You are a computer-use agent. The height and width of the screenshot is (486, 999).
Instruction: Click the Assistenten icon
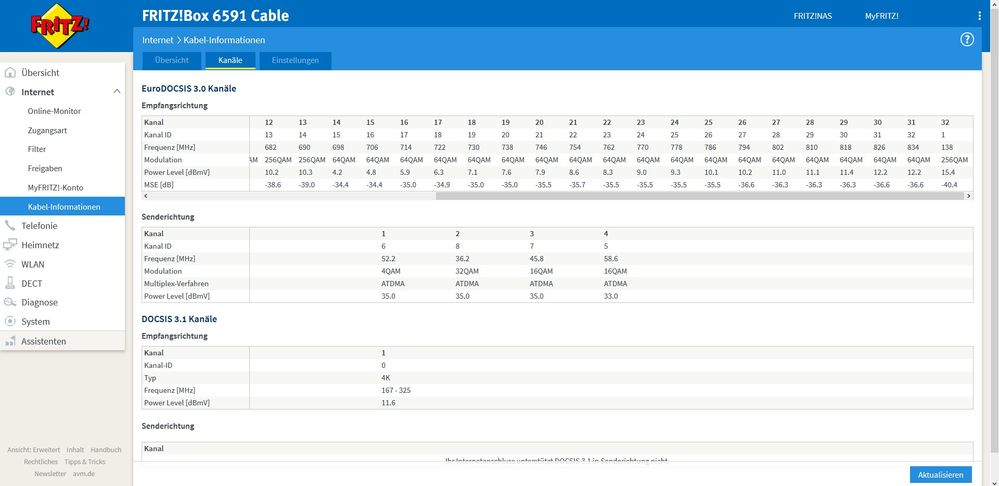[10, 341]
